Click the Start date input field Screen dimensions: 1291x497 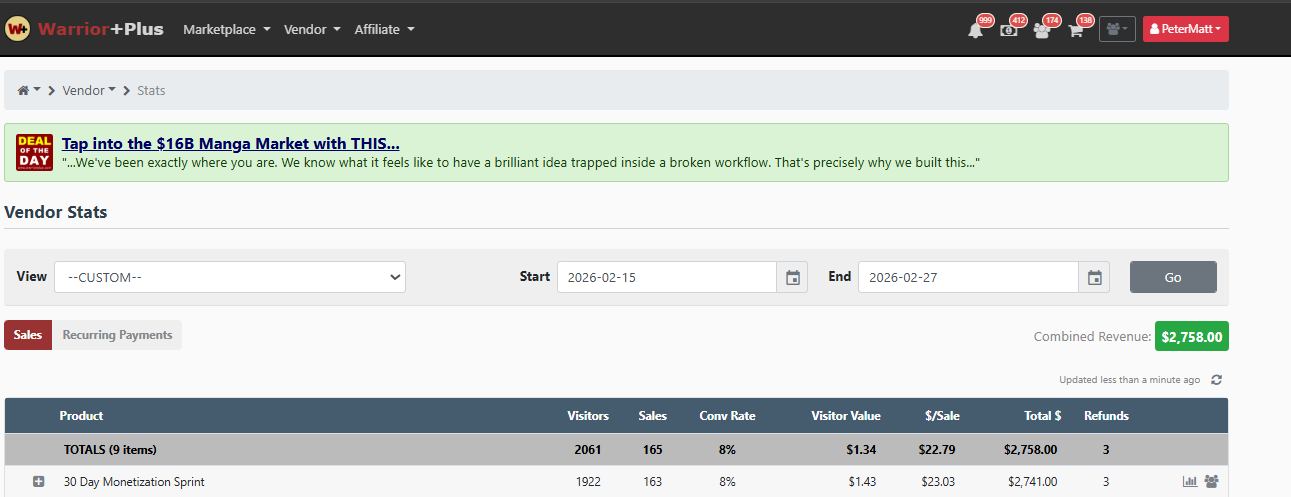(x=667, y=277)
